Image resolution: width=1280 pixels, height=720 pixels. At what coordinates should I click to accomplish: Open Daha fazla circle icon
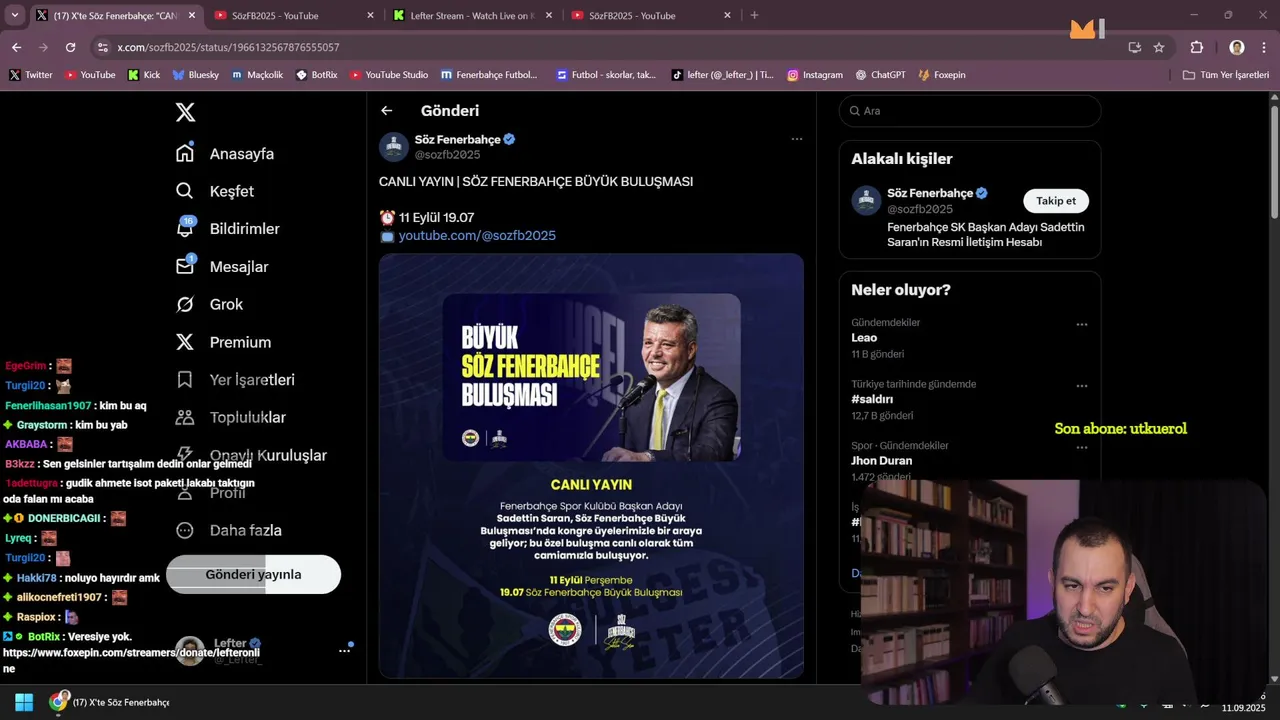tap(184, 530)
